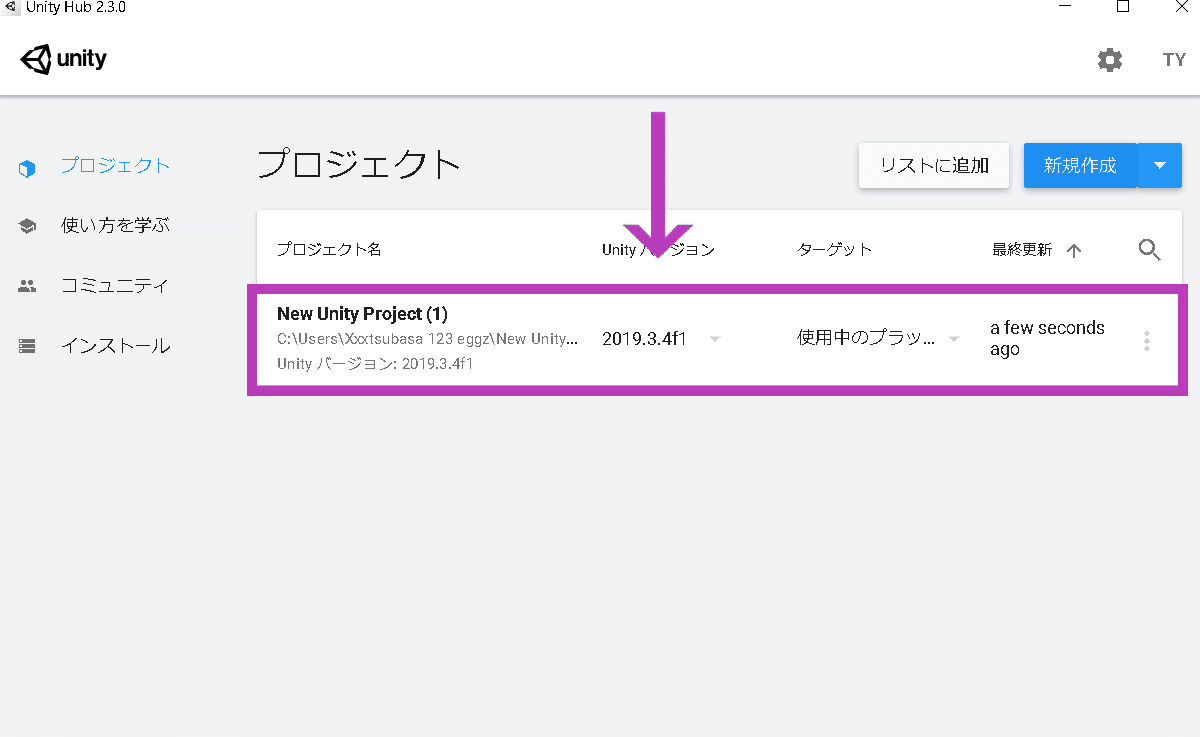This screenshot has height=737, width=1200.
Task: Expand the 新規作成 dropdown arrow
Action: pyautogui.click(x=1160, y=166)
